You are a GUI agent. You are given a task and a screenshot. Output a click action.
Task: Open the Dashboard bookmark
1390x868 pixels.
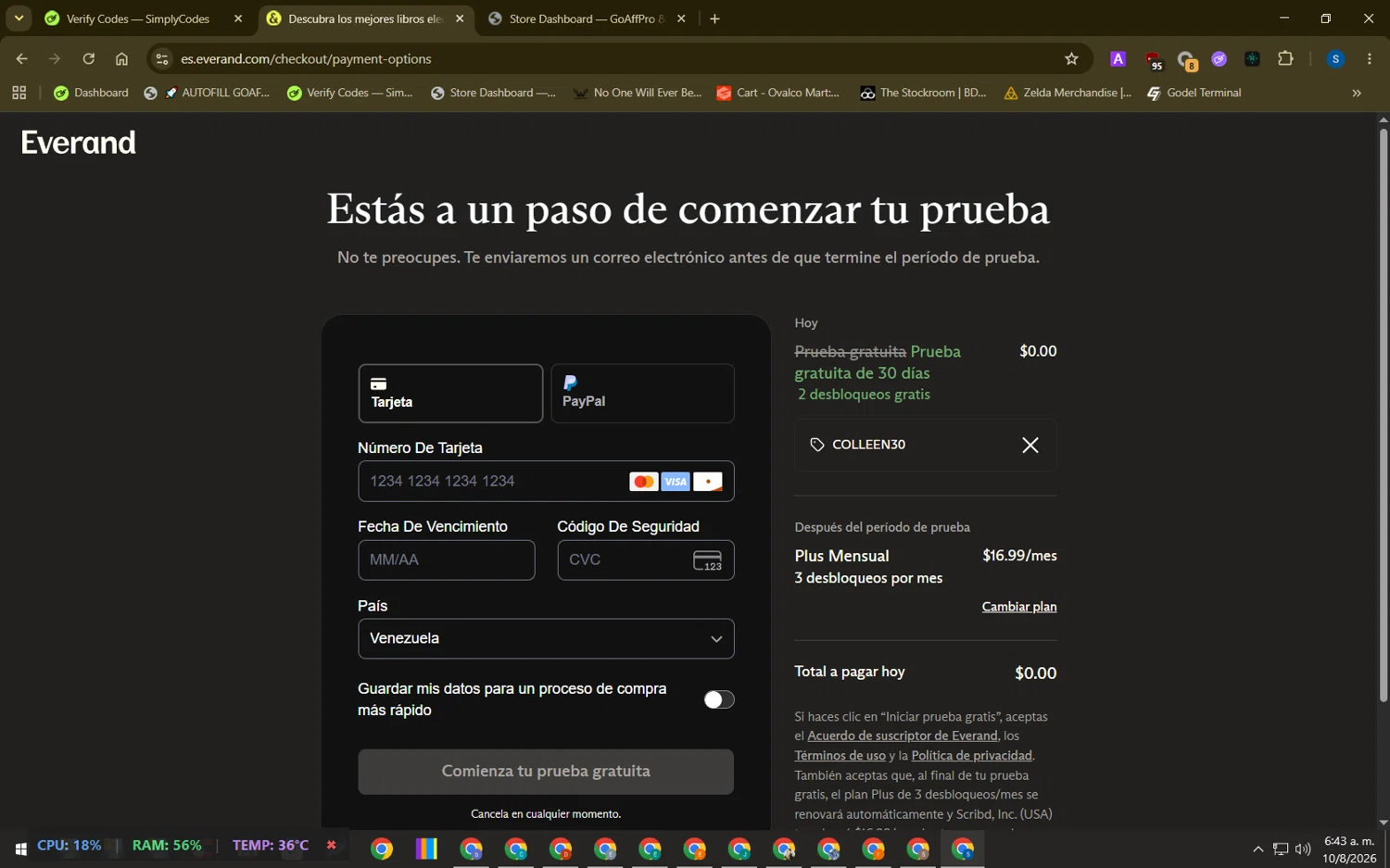[92, 93]
